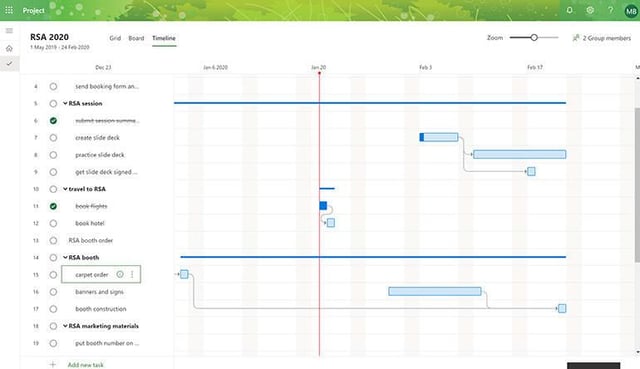Screen dimensions: 640x369
Task: Collapse the RSA session group
Action: tap(65, 103)
